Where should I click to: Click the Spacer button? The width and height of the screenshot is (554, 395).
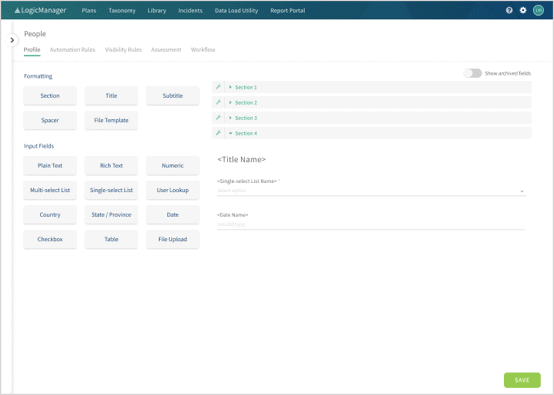50,120
